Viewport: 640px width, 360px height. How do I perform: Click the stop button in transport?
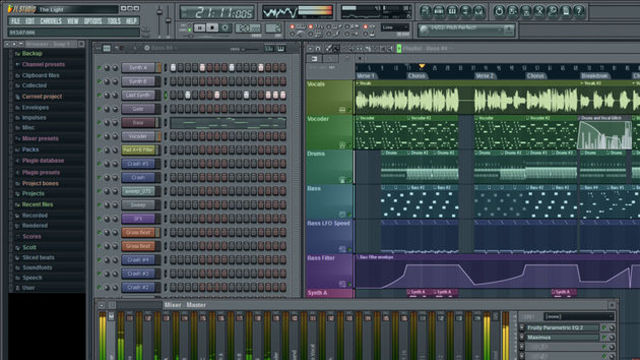[212, 28]
